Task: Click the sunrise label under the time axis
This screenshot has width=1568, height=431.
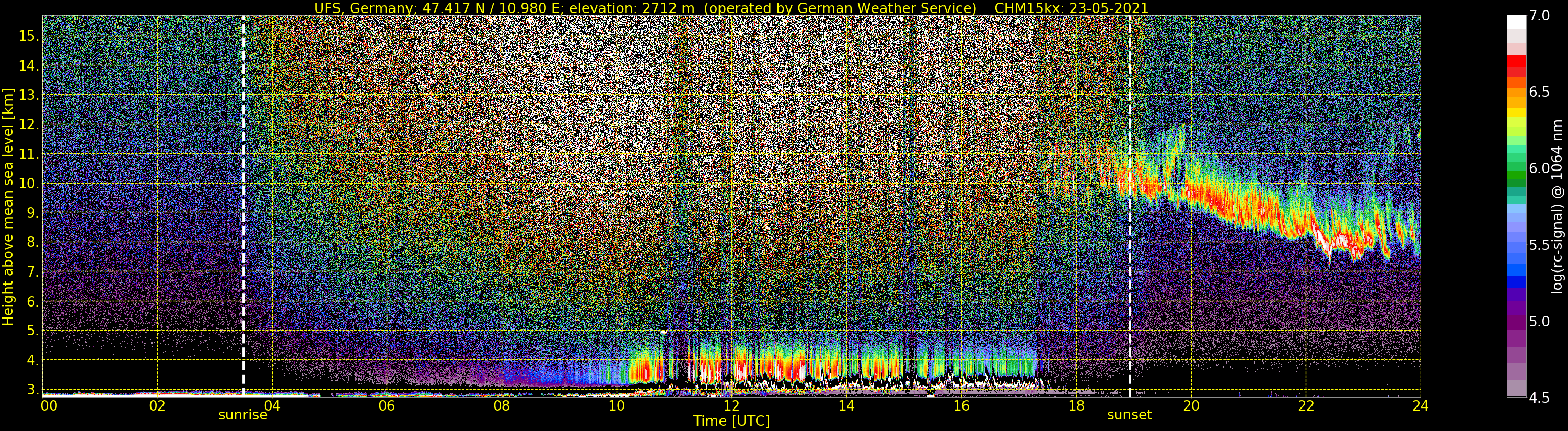Action: click(x=243, y=415)
